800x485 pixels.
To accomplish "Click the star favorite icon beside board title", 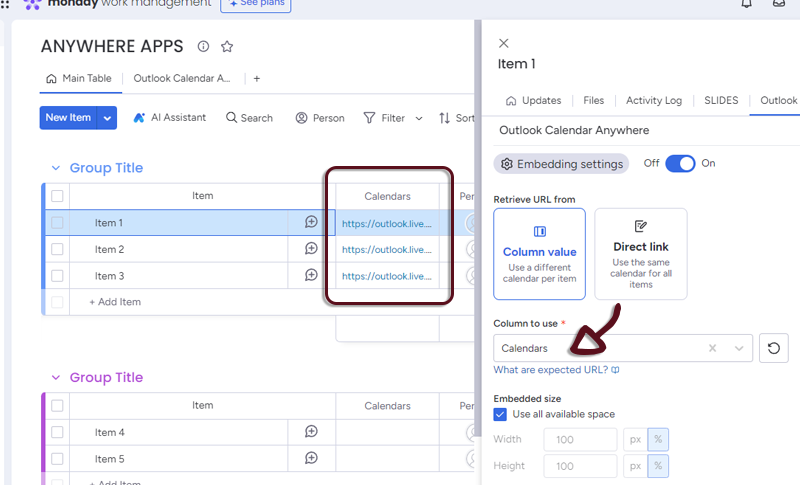I will click(227, 46).
